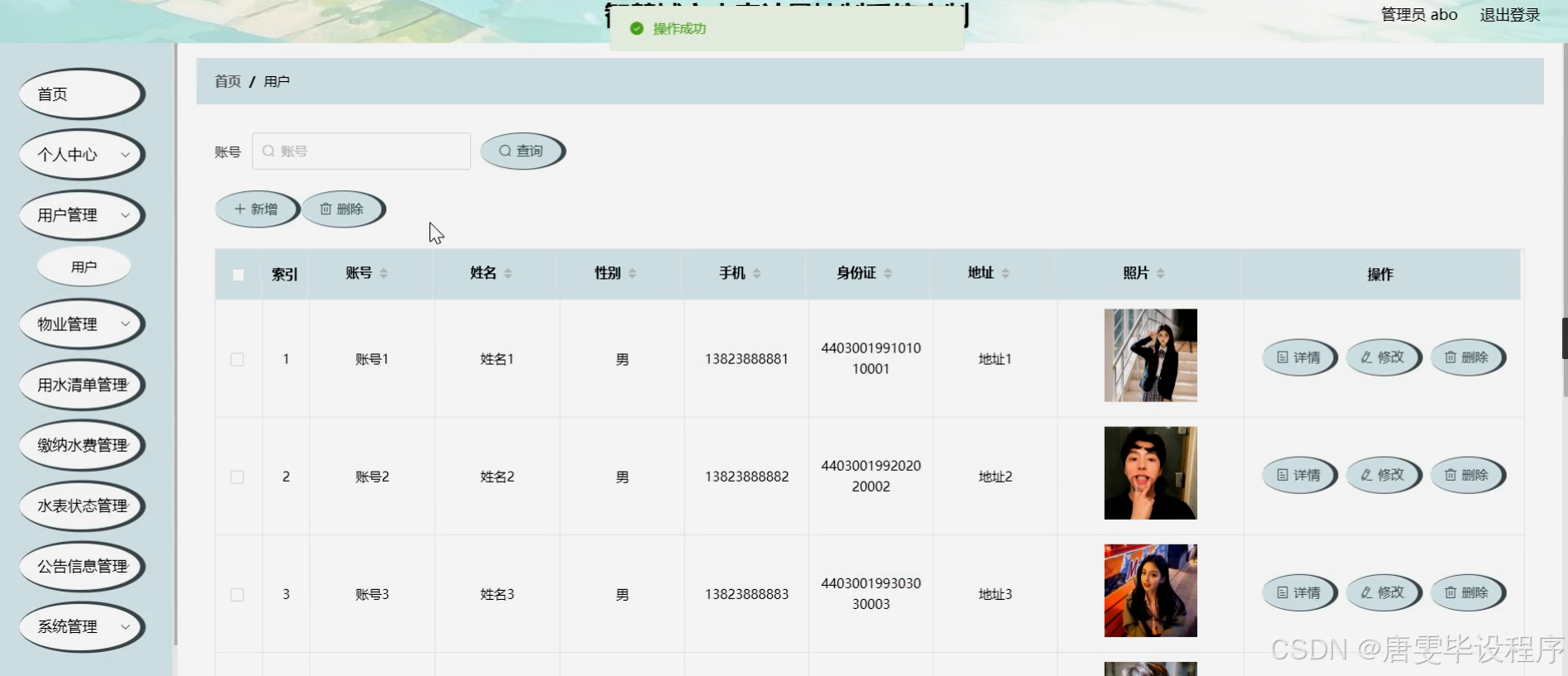This screenshot has height=676, width=1568.
Task: Click 修改 for row 账号2
Action: (1383, 475)
